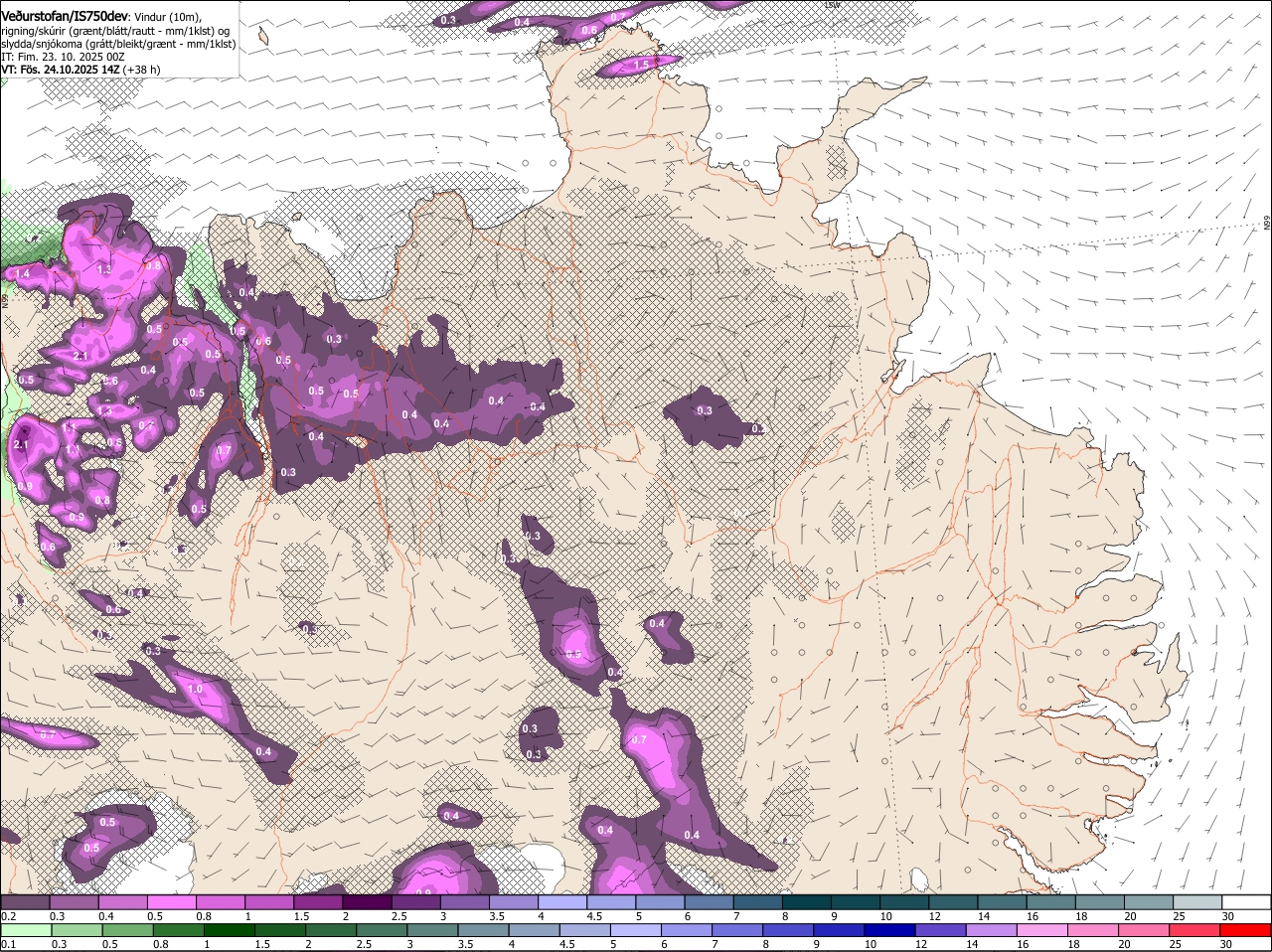Select the '30' label in the bottom legend row
This screenshot has width=1272, height=952.
(1225, 944)
